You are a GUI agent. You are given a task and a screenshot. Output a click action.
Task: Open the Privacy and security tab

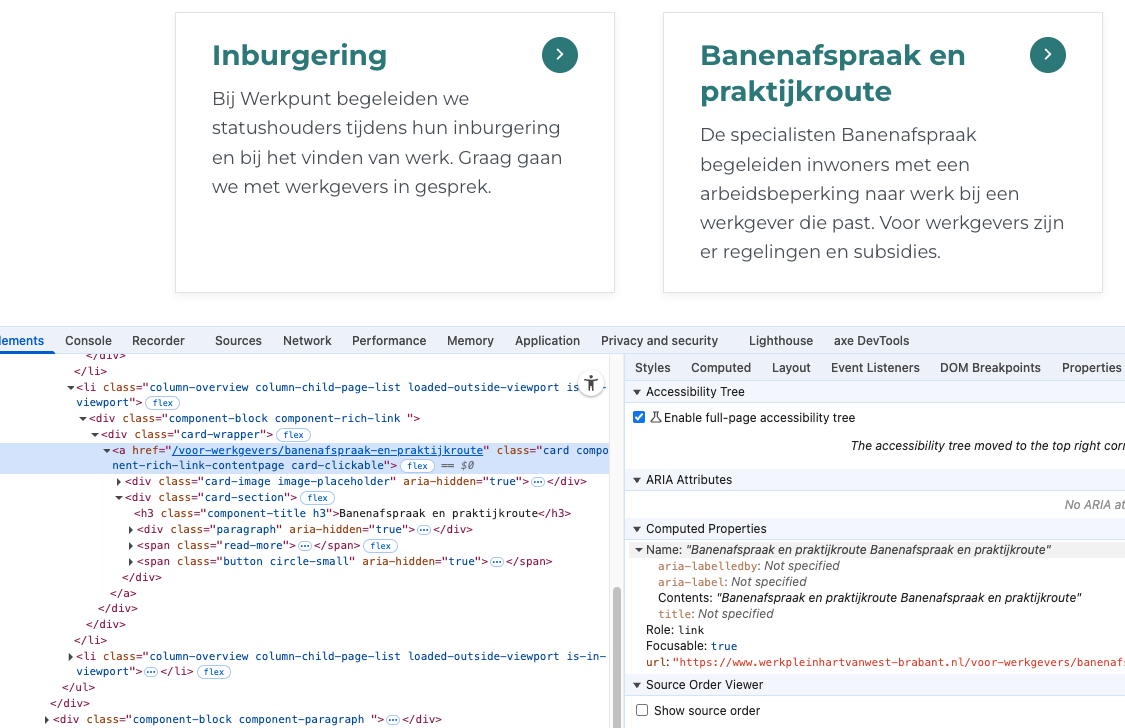click(659, 341)
